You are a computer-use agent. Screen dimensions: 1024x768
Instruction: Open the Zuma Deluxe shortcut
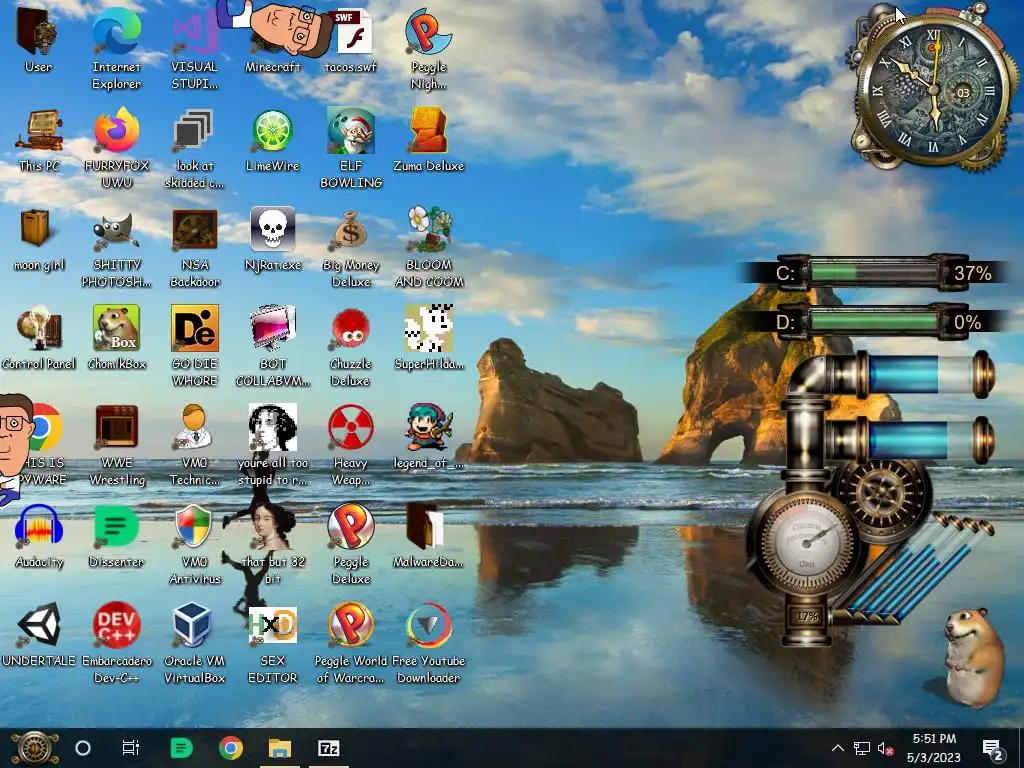[x=428, y=131]
